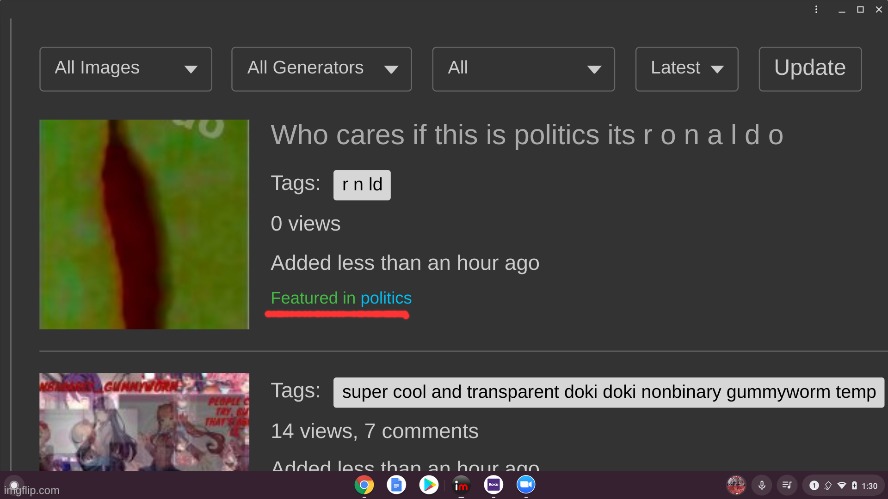The height and width of the screenshot is (499, 888).
Task: Click '14 views, 7 comments' text
Action: (374, 431)
